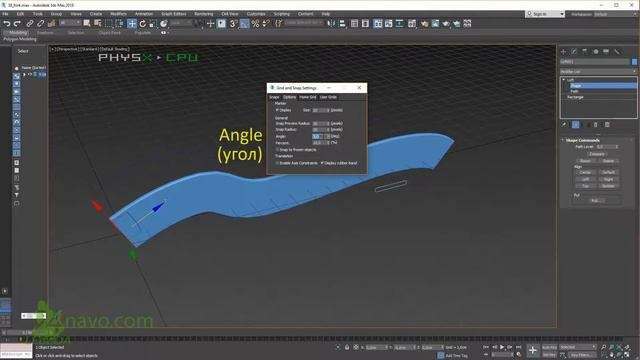This screenshot has width=640, height=360.
Task: Activate the Select and Place tool
Action: click(164, 24)
